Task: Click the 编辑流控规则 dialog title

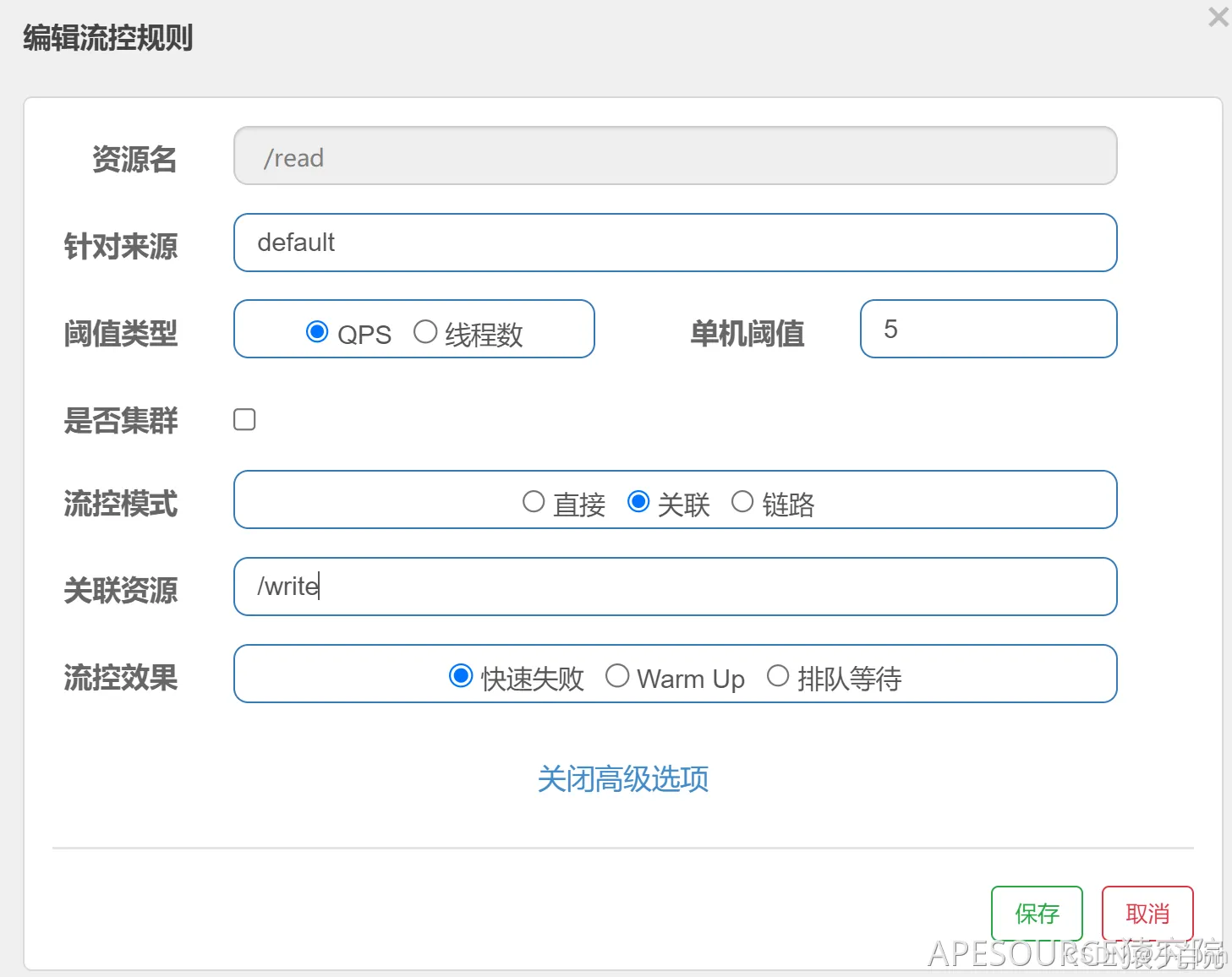Action: point(108,38)
